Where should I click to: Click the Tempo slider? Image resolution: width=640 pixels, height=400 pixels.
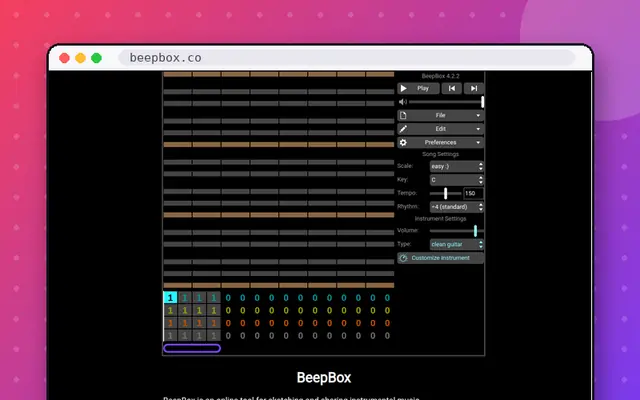445,193
